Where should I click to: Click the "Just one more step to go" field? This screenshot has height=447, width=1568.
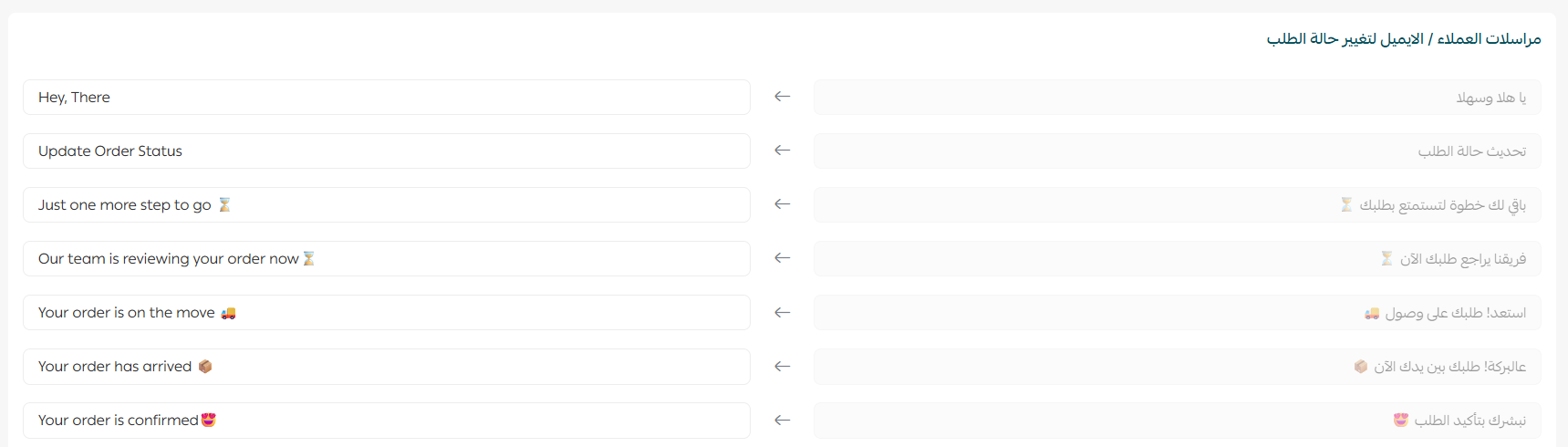coord(386,204)
